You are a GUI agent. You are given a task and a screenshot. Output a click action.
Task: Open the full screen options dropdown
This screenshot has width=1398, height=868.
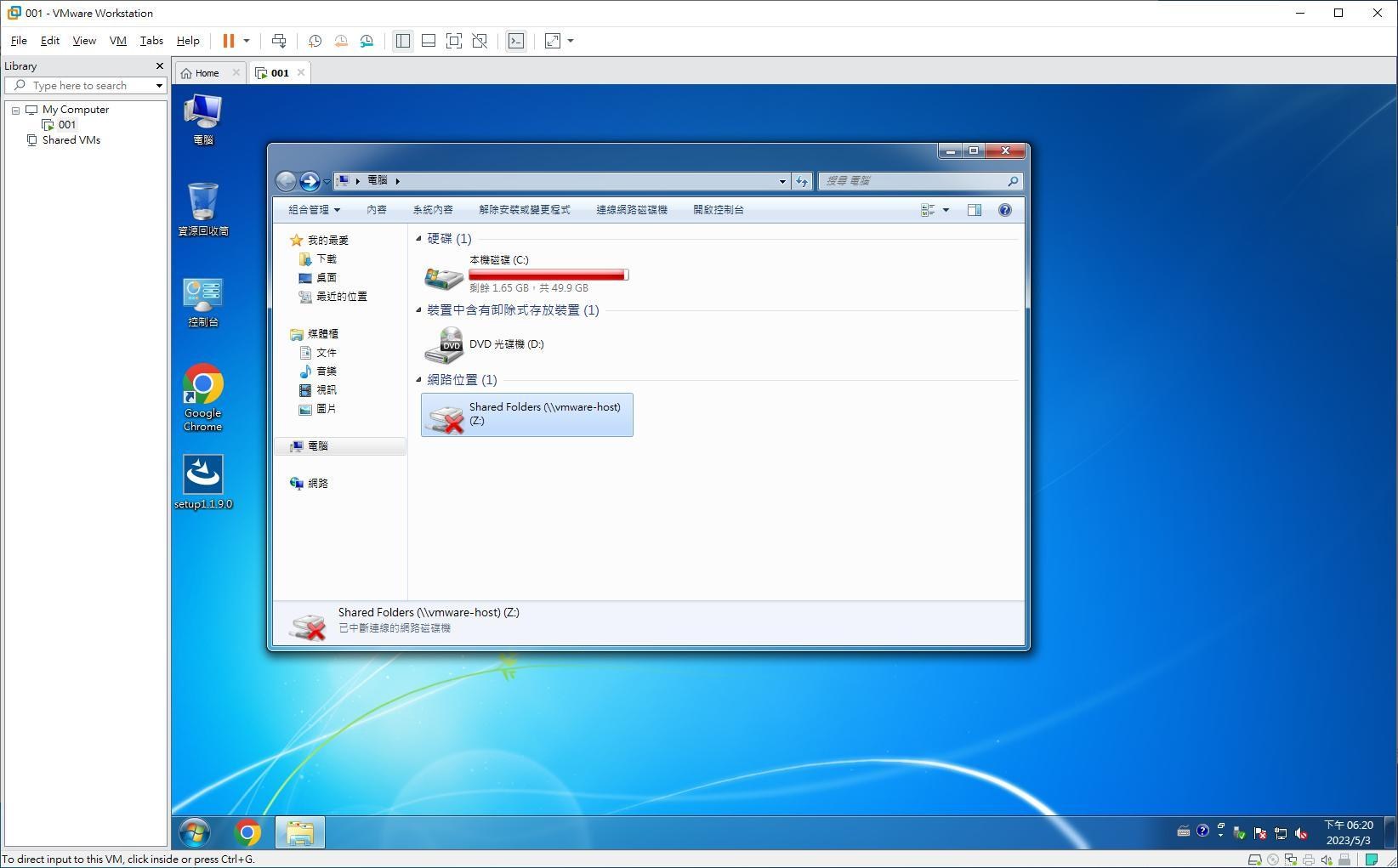pyautogui.click(x=568, y=40)
